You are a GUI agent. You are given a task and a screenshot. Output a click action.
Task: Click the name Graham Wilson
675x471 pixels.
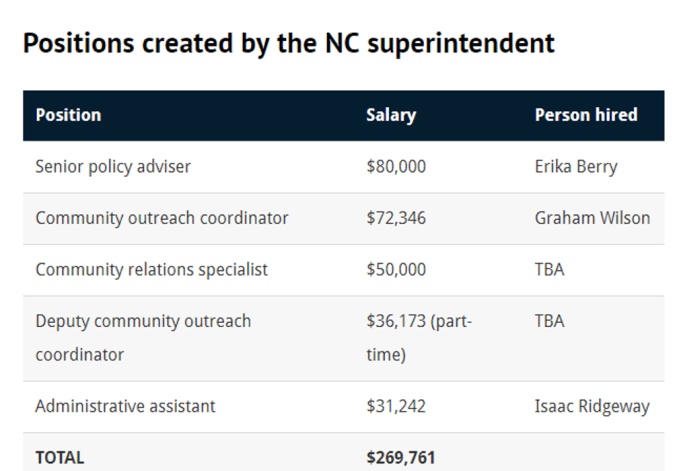point(592,218)
